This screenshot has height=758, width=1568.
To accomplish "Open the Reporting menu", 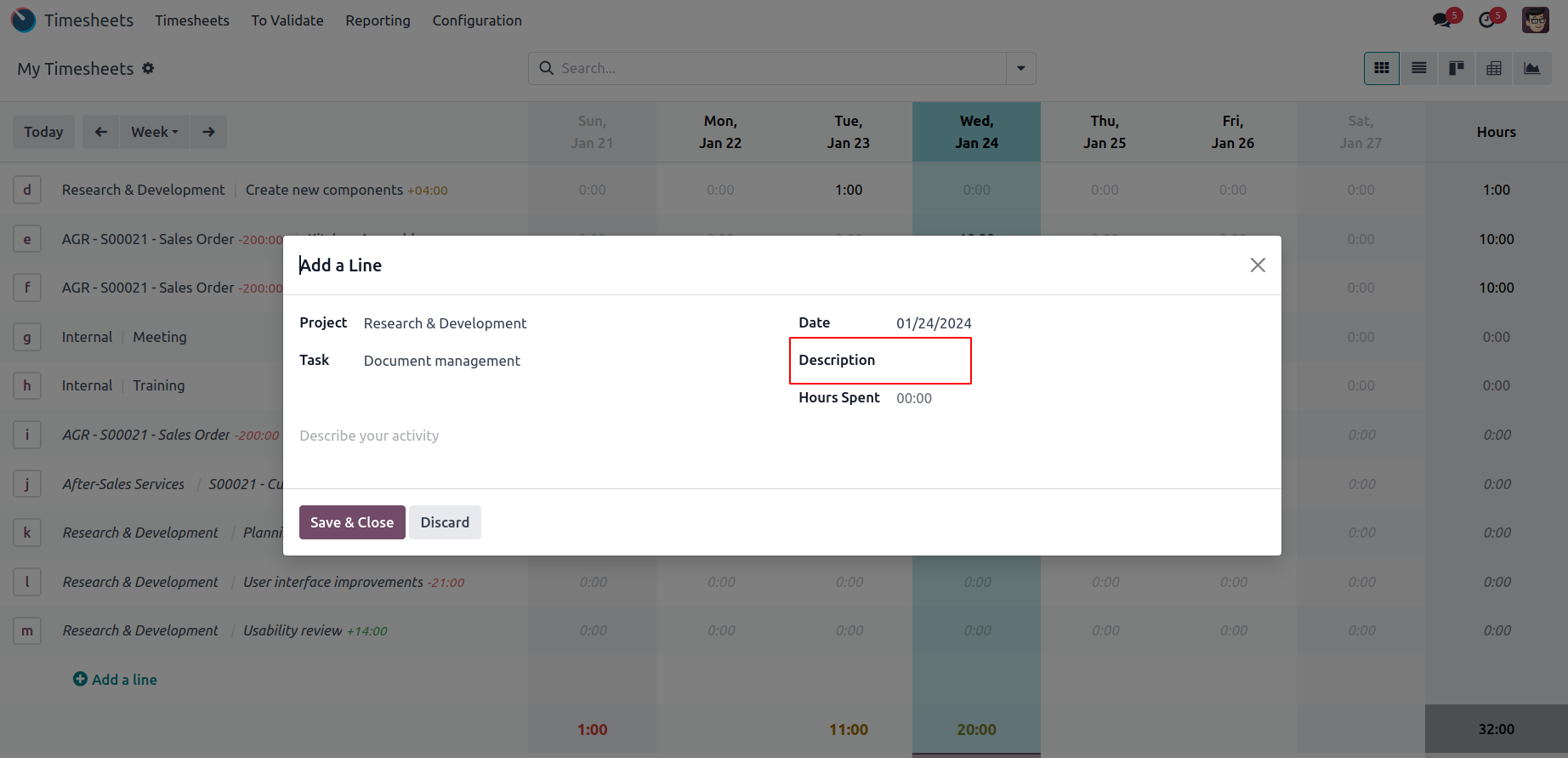I will [378, 20].
